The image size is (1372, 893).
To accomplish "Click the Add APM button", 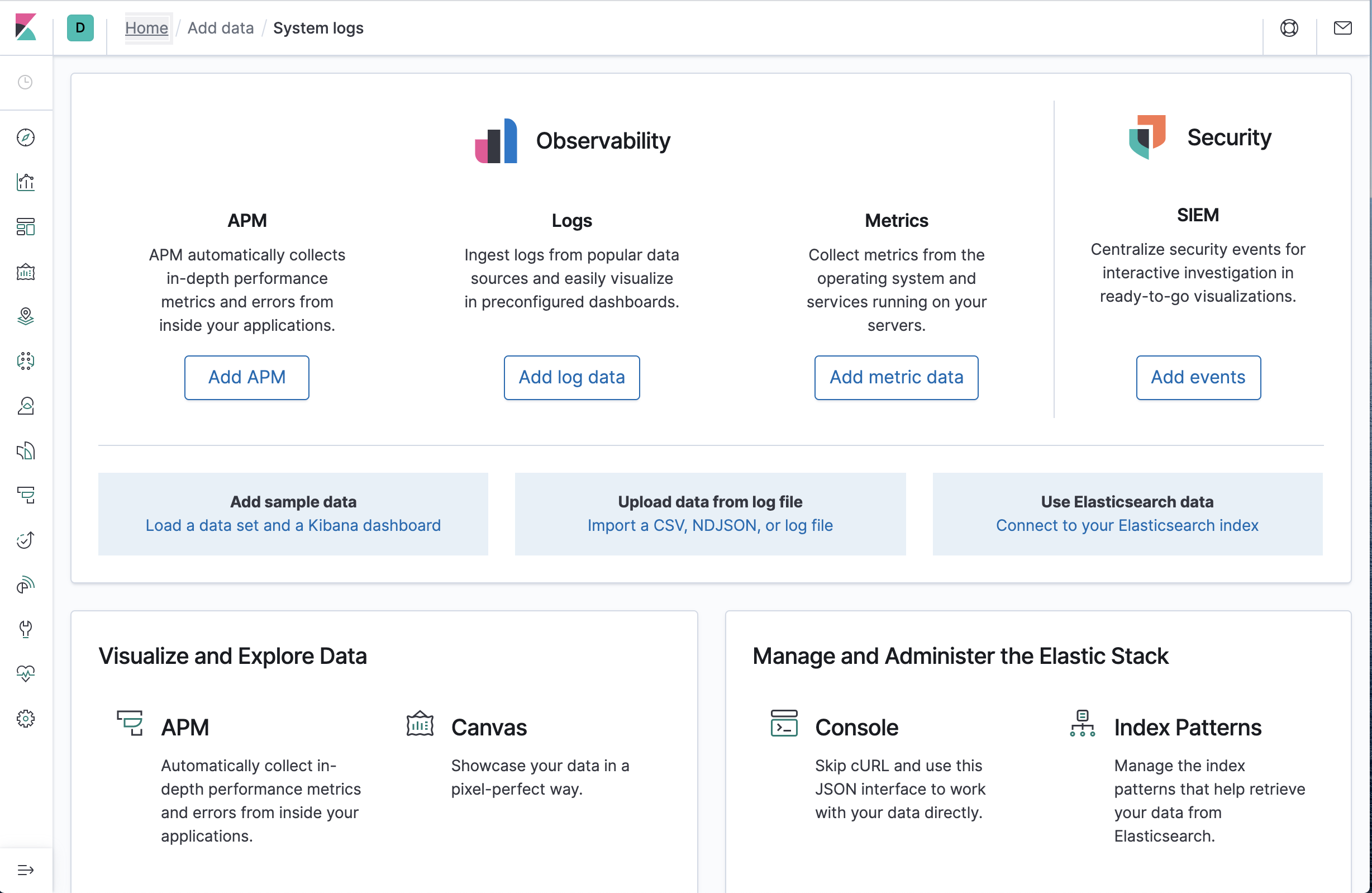I will [x=247, y=378].
